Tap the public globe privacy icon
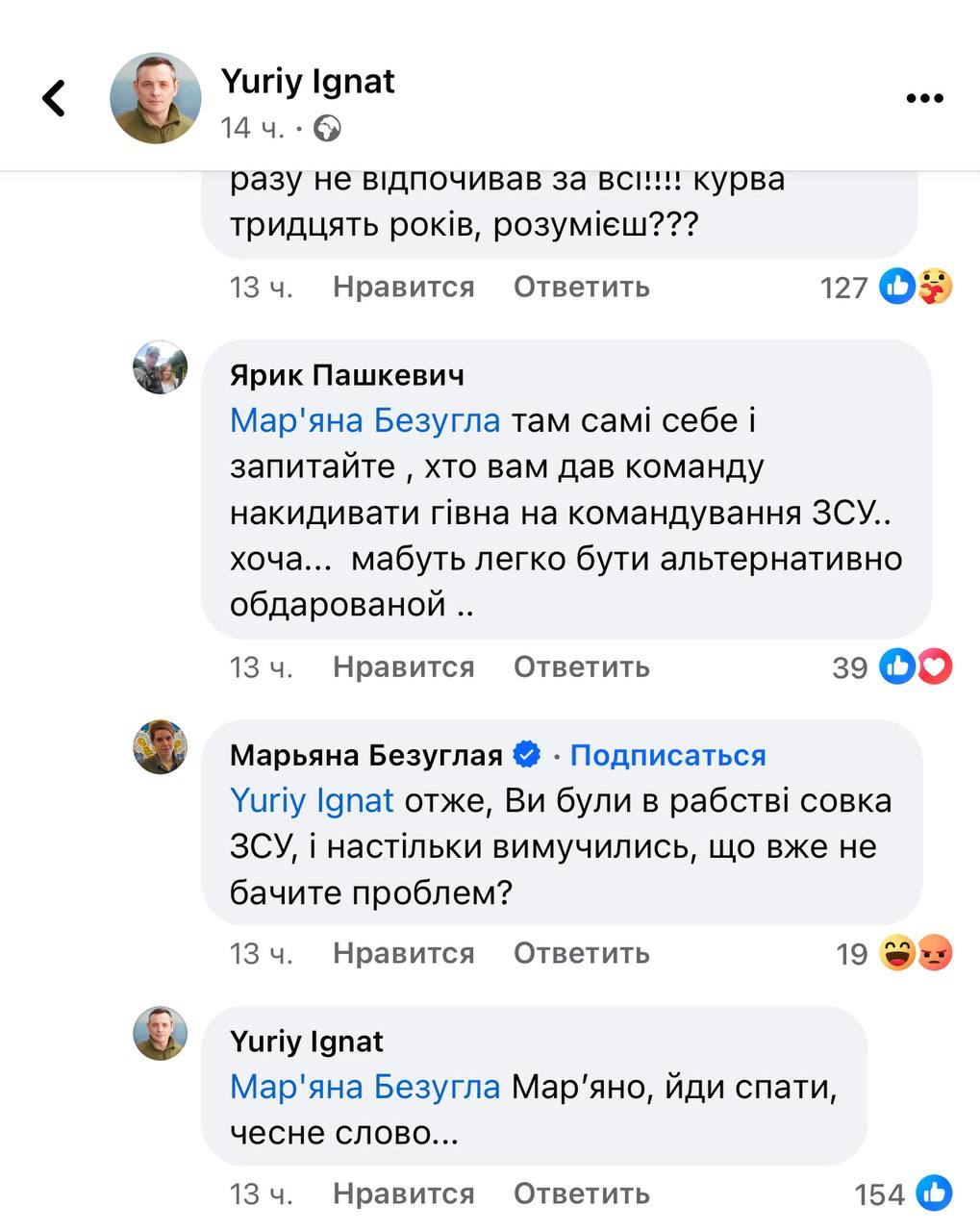Screen dimensions: 980x1231 point(327,128)
